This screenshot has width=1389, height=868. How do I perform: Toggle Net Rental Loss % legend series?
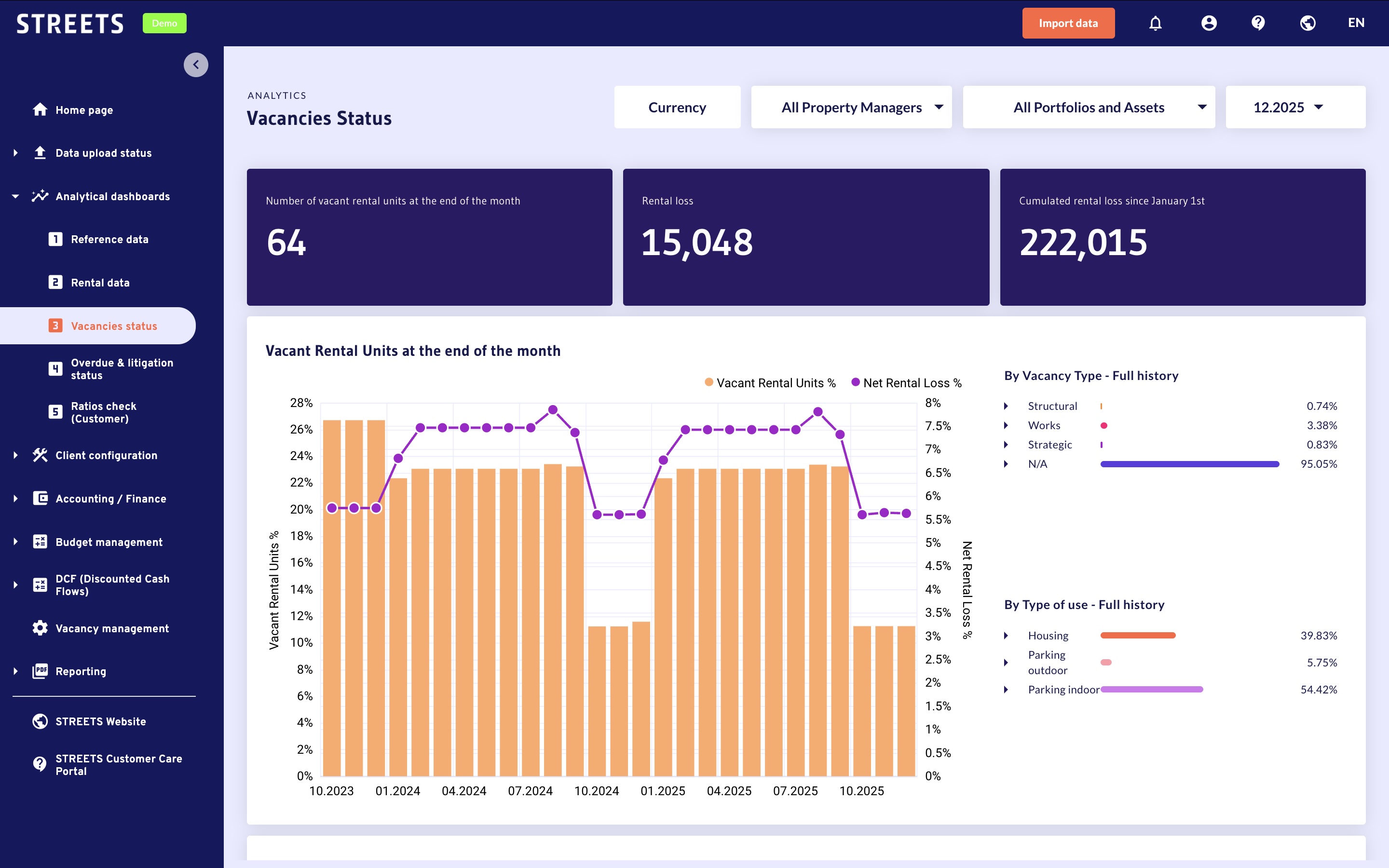[x=906, y=383]
